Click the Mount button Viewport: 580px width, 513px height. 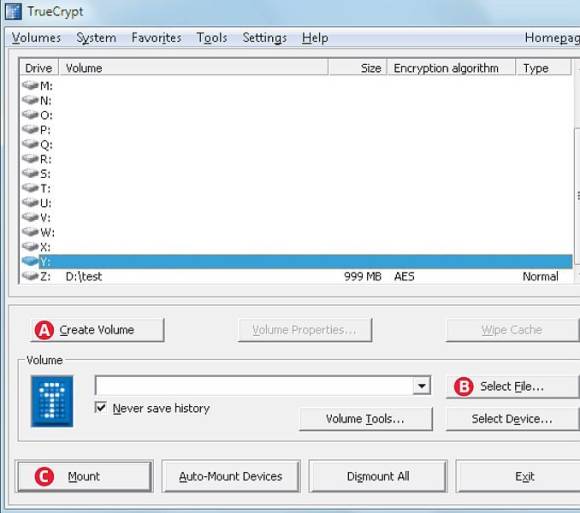(85, 476)
